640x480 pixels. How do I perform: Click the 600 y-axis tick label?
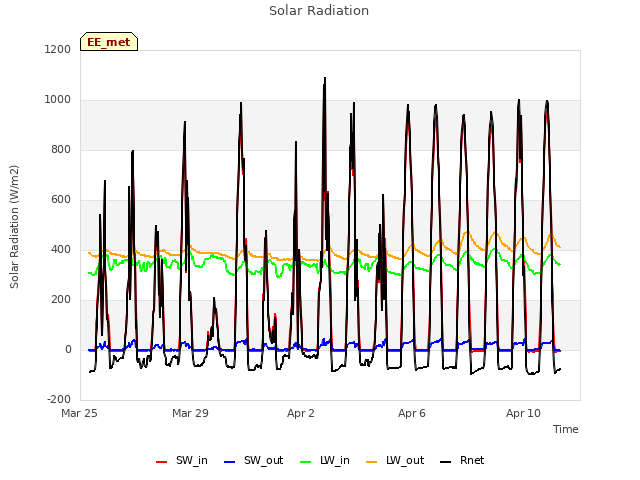61,200
